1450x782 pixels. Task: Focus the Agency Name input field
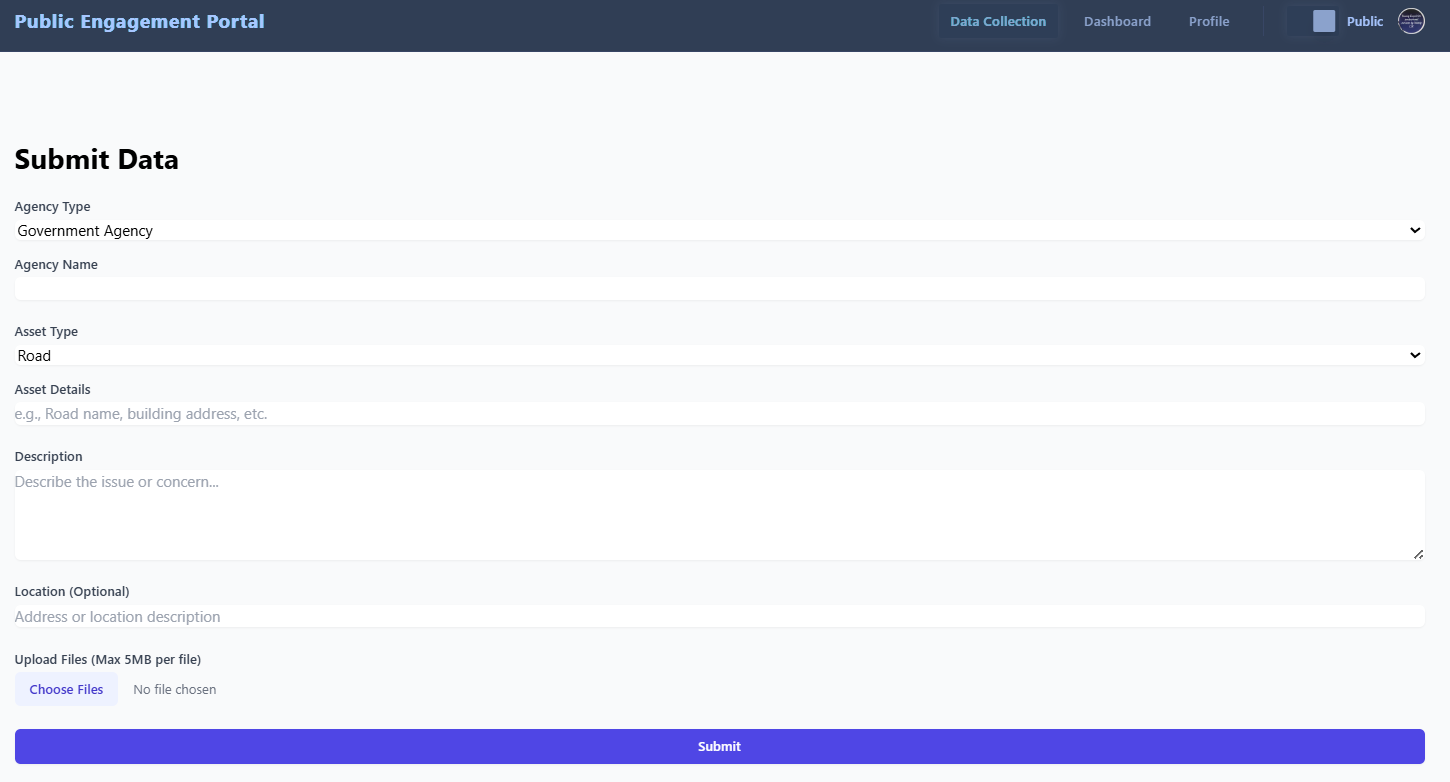[x=720, y=288]
